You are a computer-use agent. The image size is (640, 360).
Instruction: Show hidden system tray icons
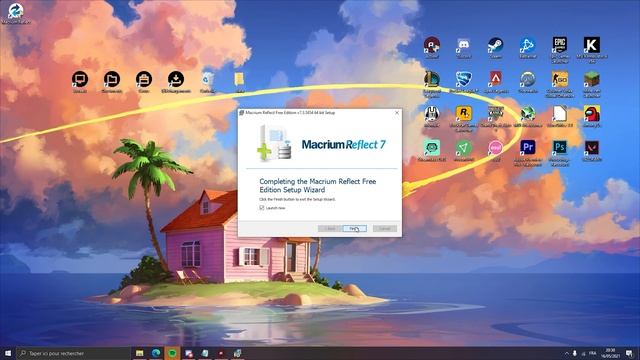(567, 353)
